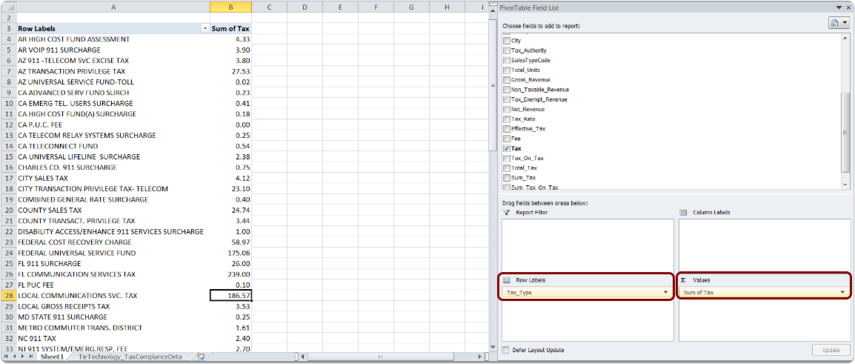
Task: Select column D header
Action: click(x=305, y=7)
